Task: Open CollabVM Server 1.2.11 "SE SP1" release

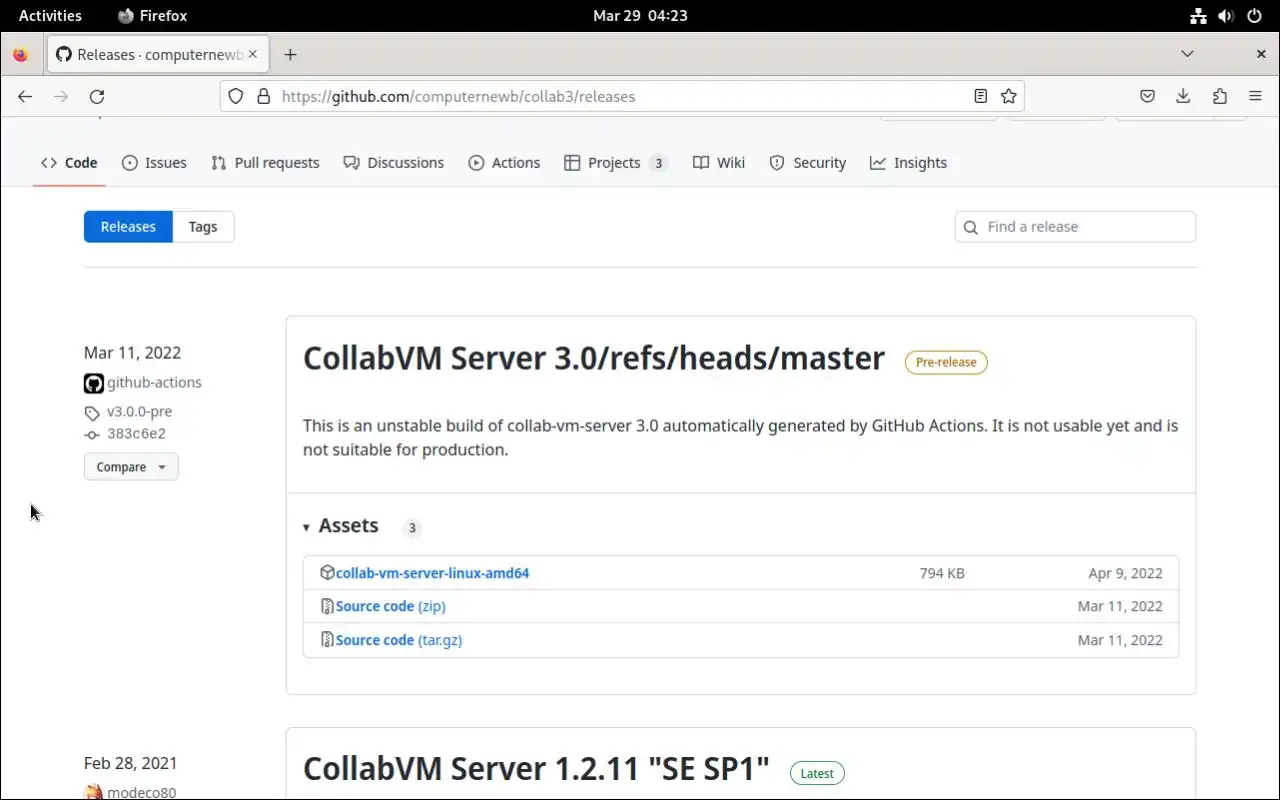Action: pos(536,769)
